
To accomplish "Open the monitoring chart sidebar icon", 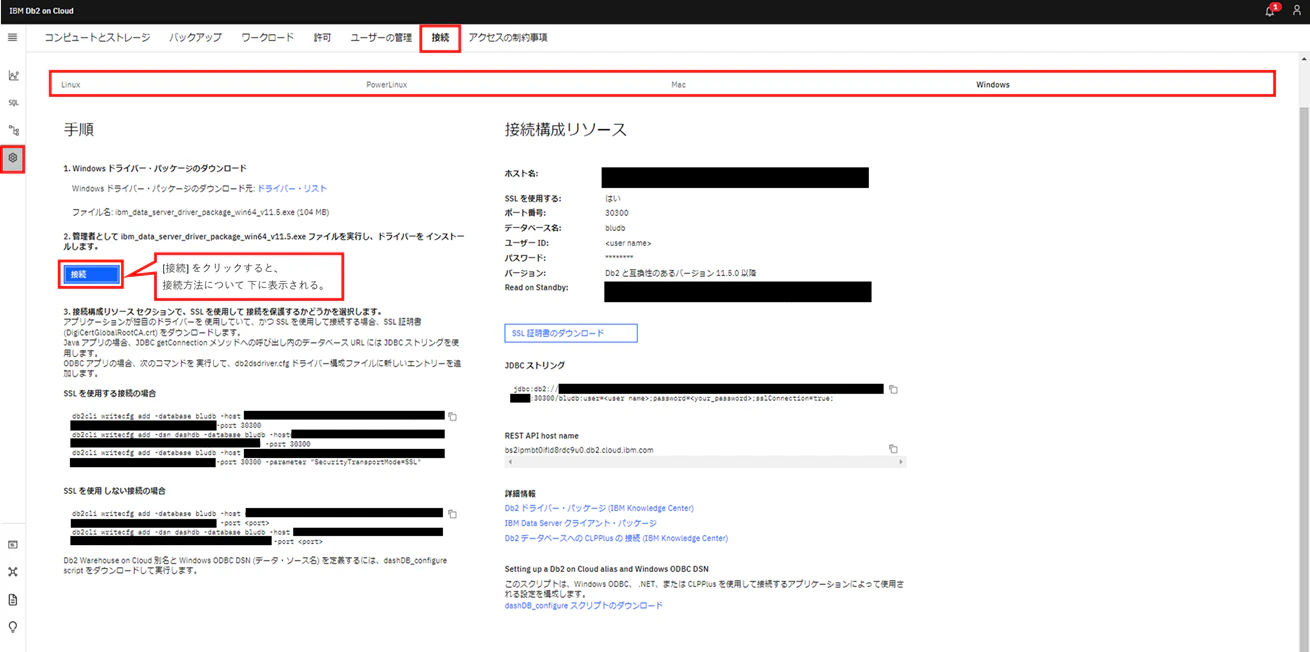I will coord(13,75).
